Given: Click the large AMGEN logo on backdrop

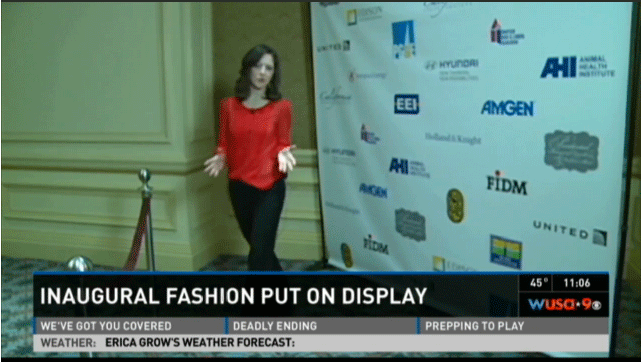Looking at the screenshot, I should click(507, 108).
